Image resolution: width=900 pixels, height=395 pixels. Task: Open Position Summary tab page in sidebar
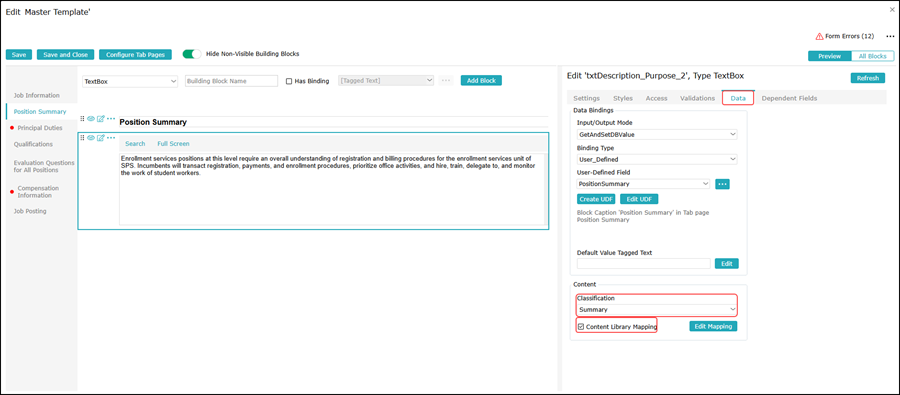[x=40, y=111]
